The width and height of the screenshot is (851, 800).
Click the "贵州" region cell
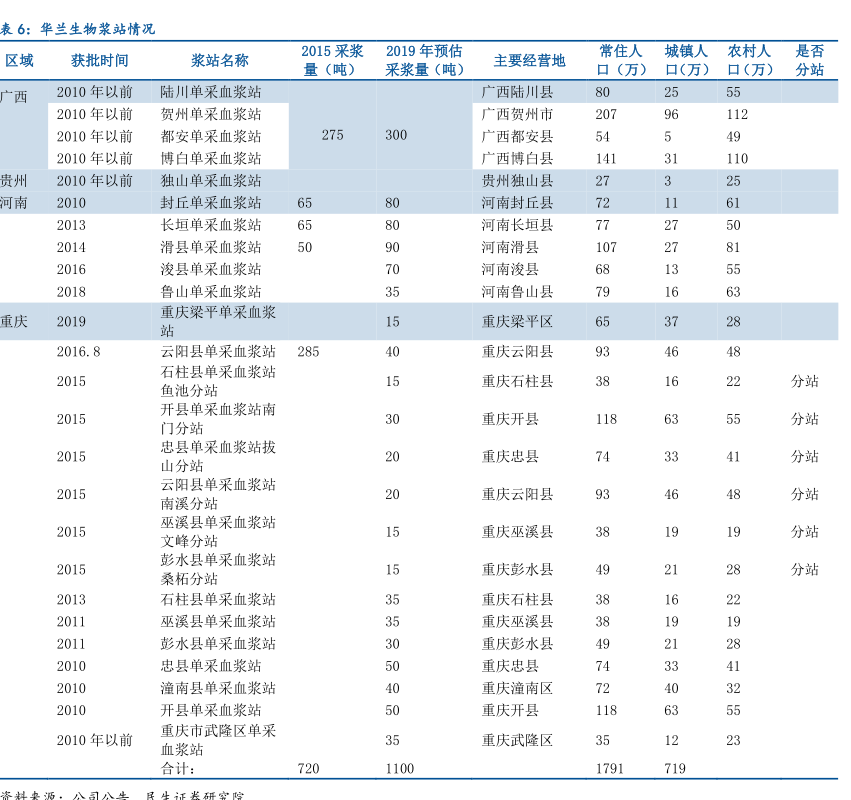[x=14, y=181]
